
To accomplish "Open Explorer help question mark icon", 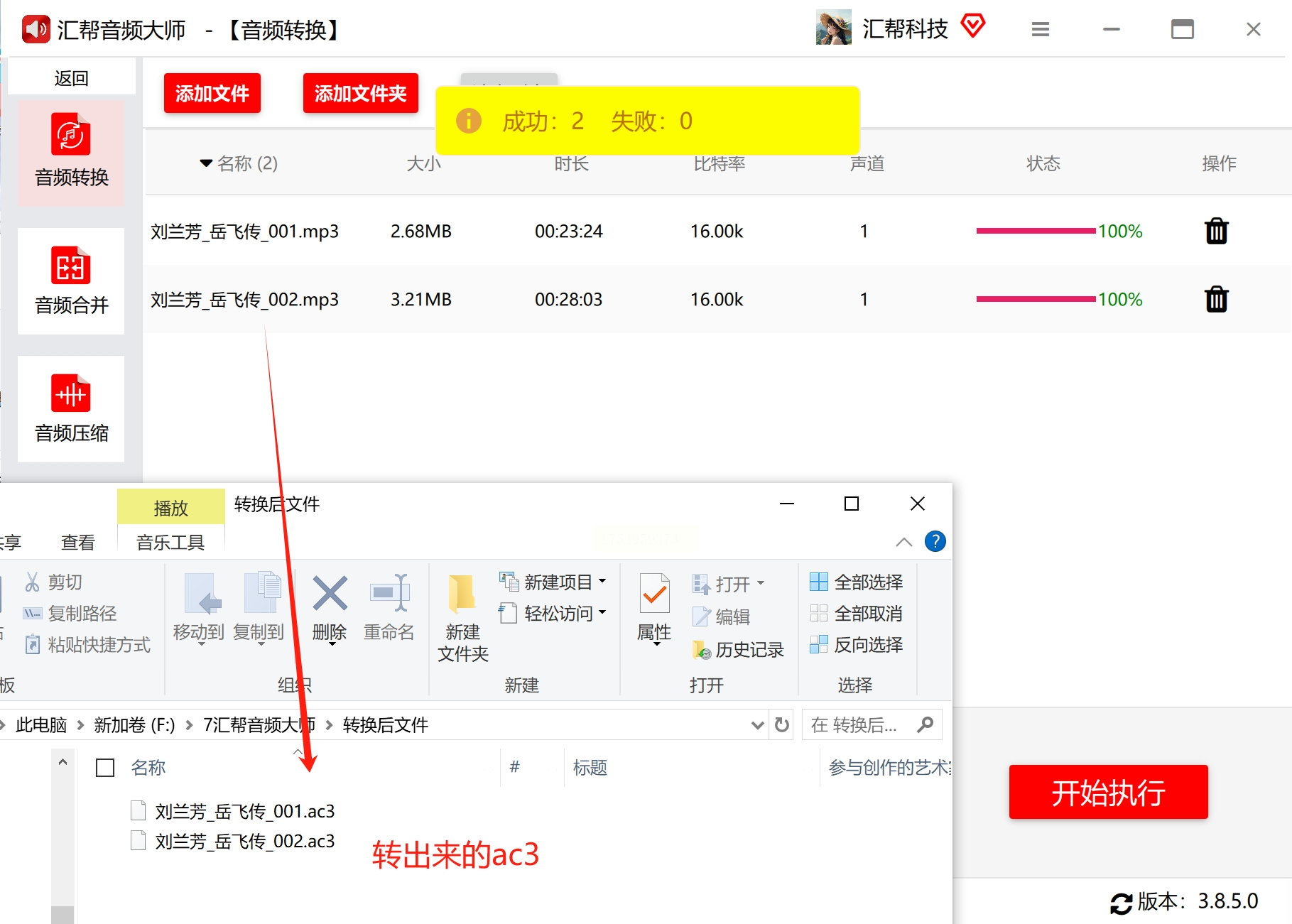I will point(935,541).
